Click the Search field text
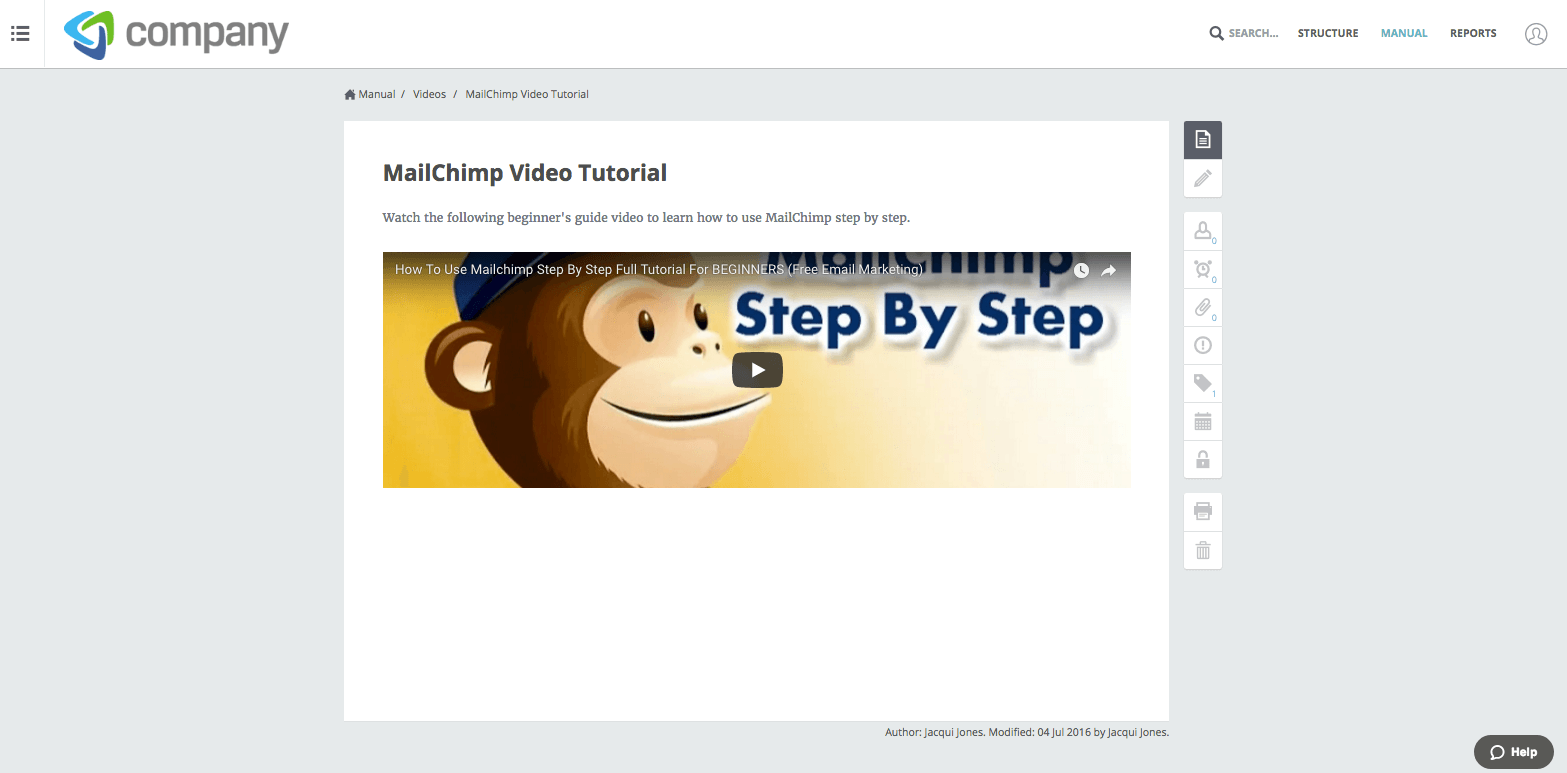This screenshot has height=773, width=1567. (x=1253, y=33)
